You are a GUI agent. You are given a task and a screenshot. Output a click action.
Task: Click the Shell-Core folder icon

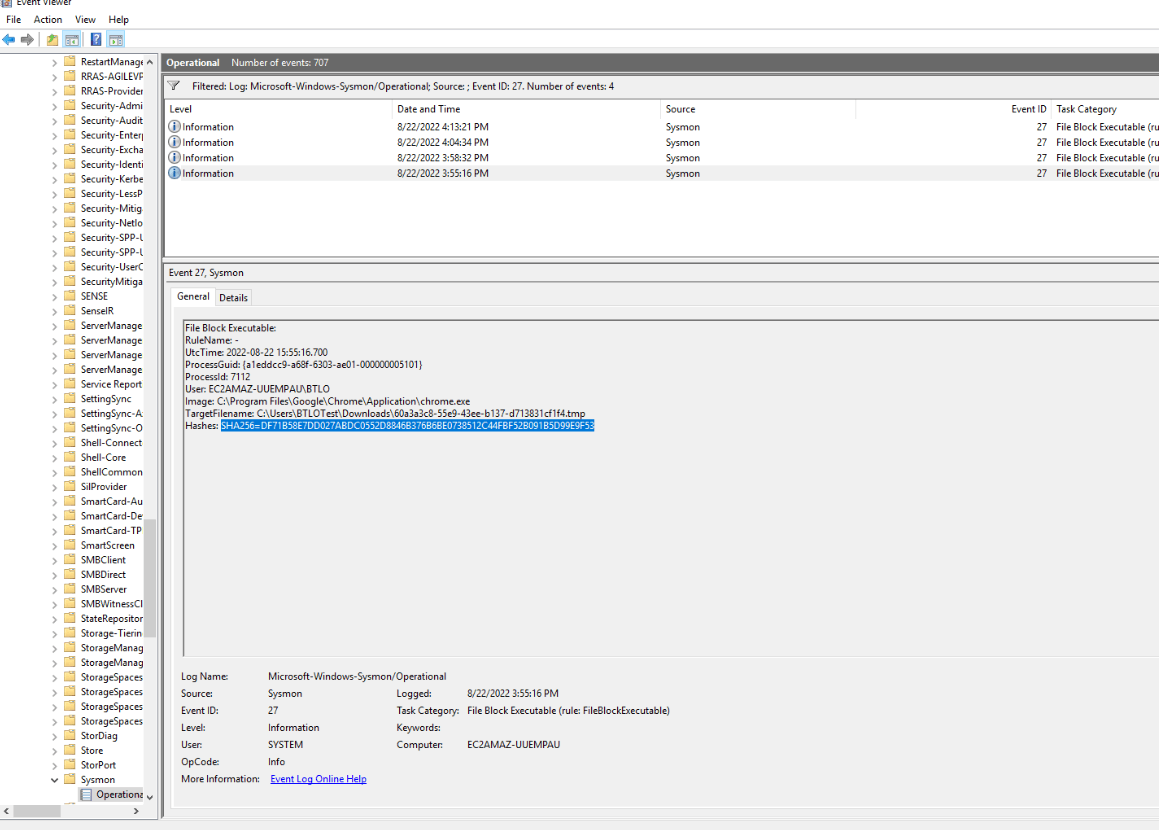[x=69, y=457]
